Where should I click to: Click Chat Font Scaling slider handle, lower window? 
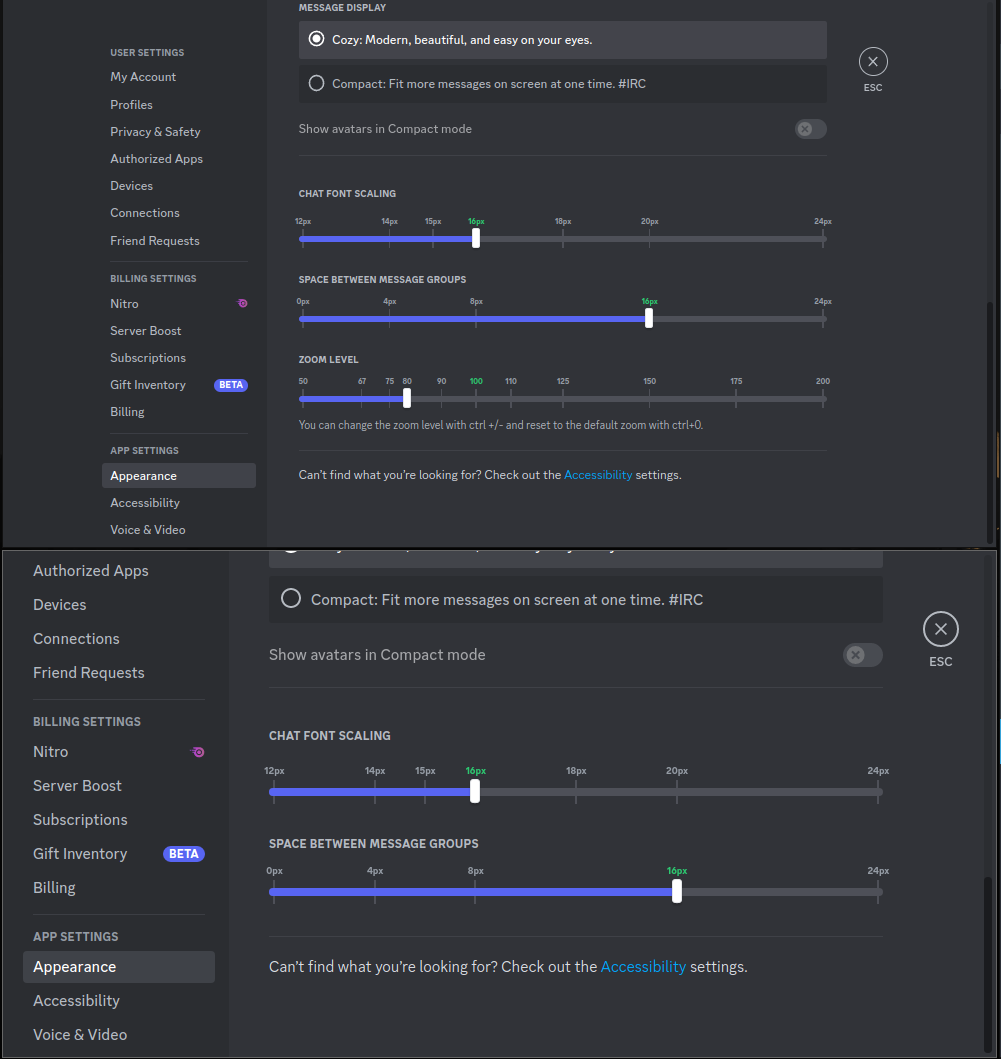tap(475, 791)
